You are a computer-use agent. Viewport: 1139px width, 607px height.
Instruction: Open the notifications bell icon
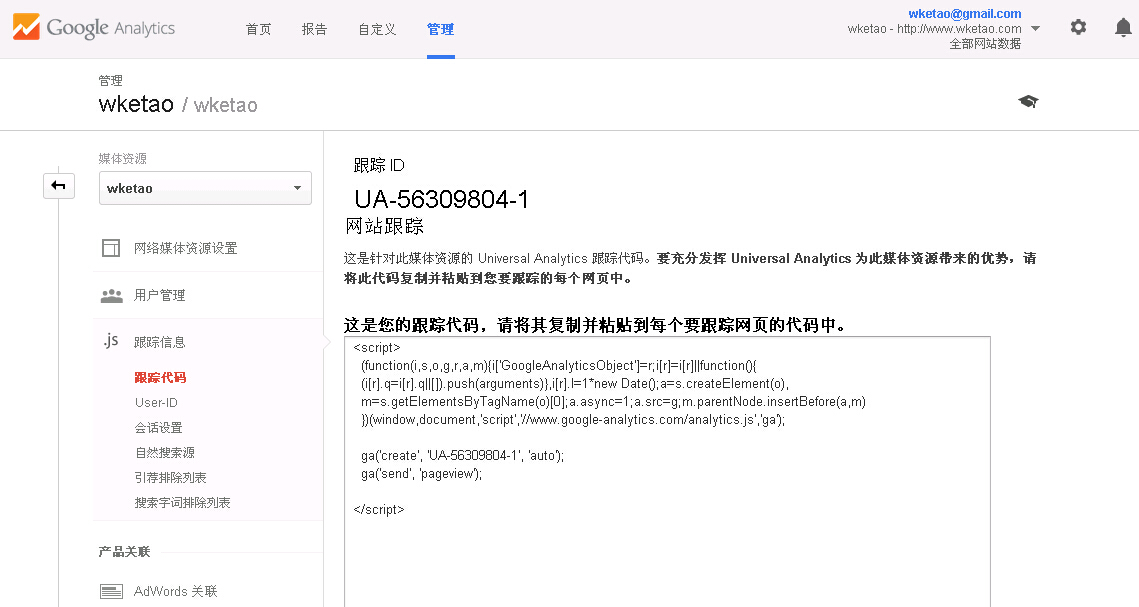coord(1123,28)
